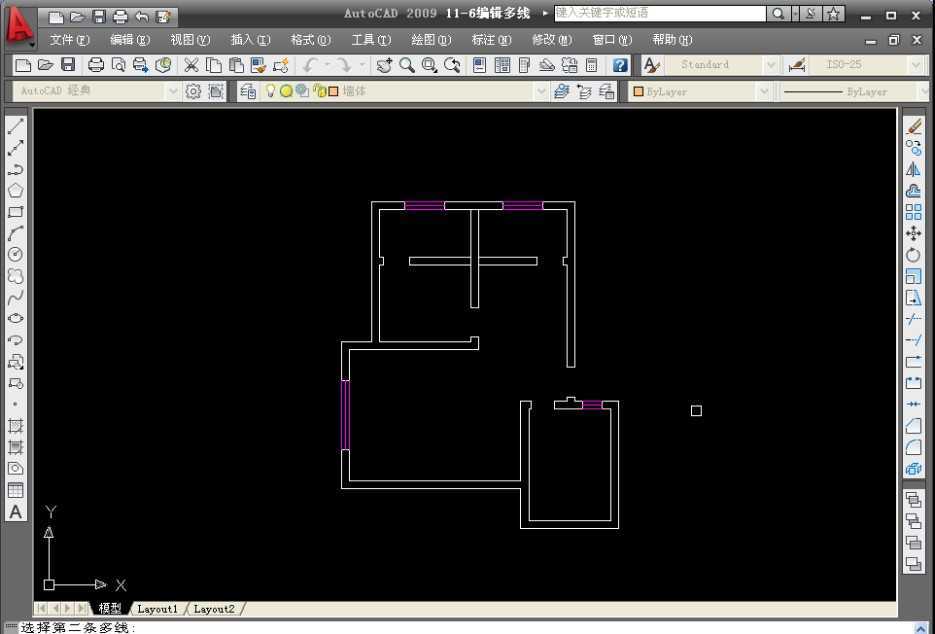The image size is (935, 634).
Task: Open the 编辑 menu
Action: click(x=129, y=40)
